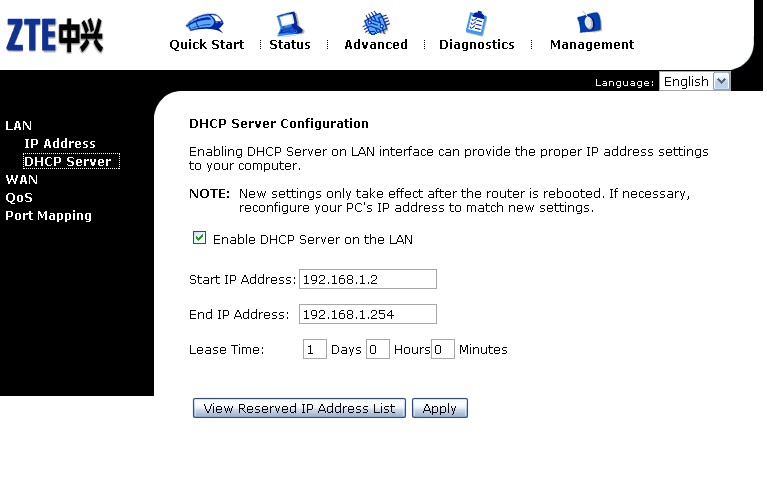Viewport: 767px width, 485px height.
Task: Click the Quick Start car icon
Action: tap(205, 22)
